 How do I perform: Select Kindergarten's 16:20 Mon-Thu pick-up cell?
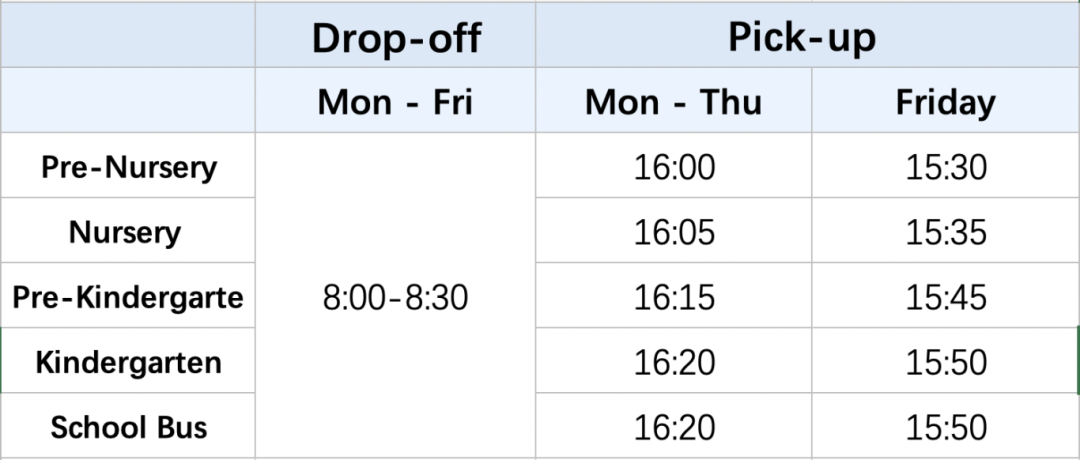pyautogui.click(x=674, y=362)
